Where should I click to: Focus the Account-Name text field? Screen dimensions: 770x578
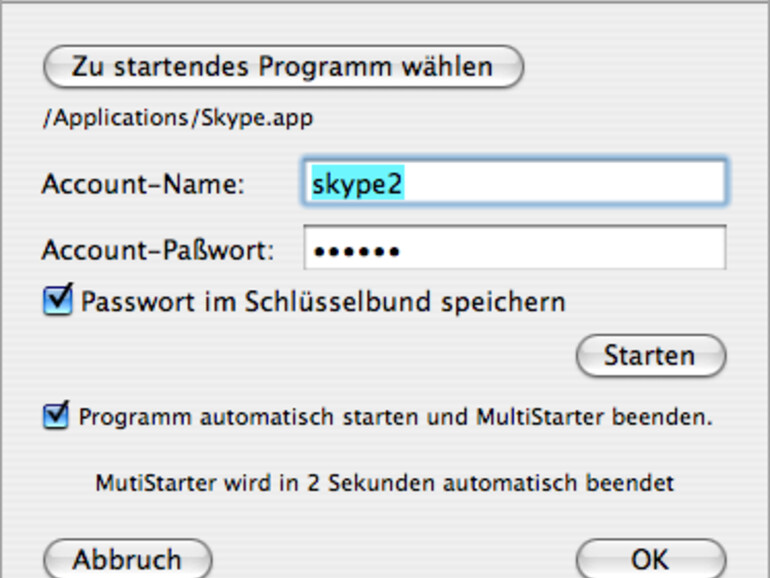515,182
